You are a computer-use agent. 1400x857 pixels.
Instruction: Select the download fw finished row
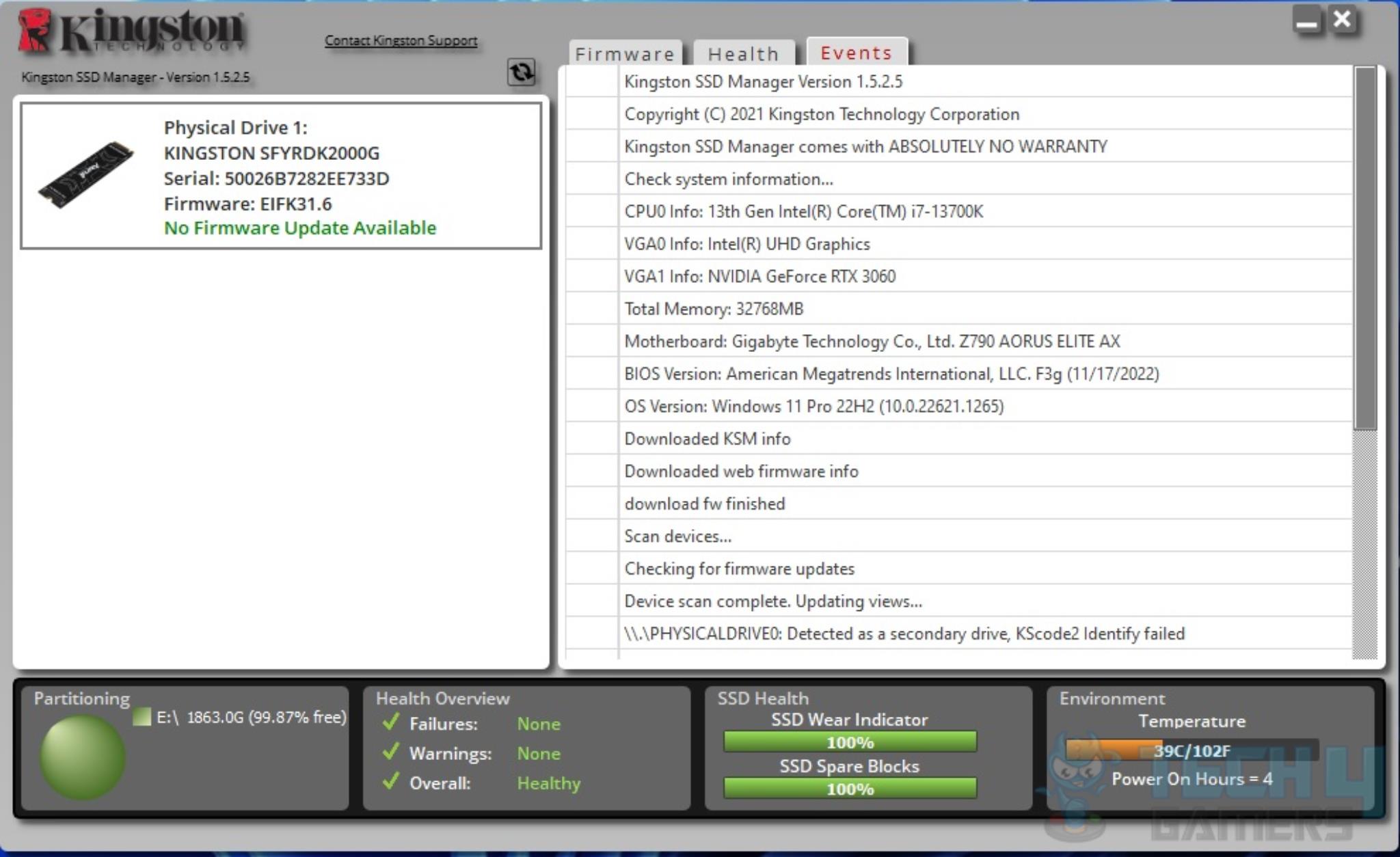click(958, 504)
